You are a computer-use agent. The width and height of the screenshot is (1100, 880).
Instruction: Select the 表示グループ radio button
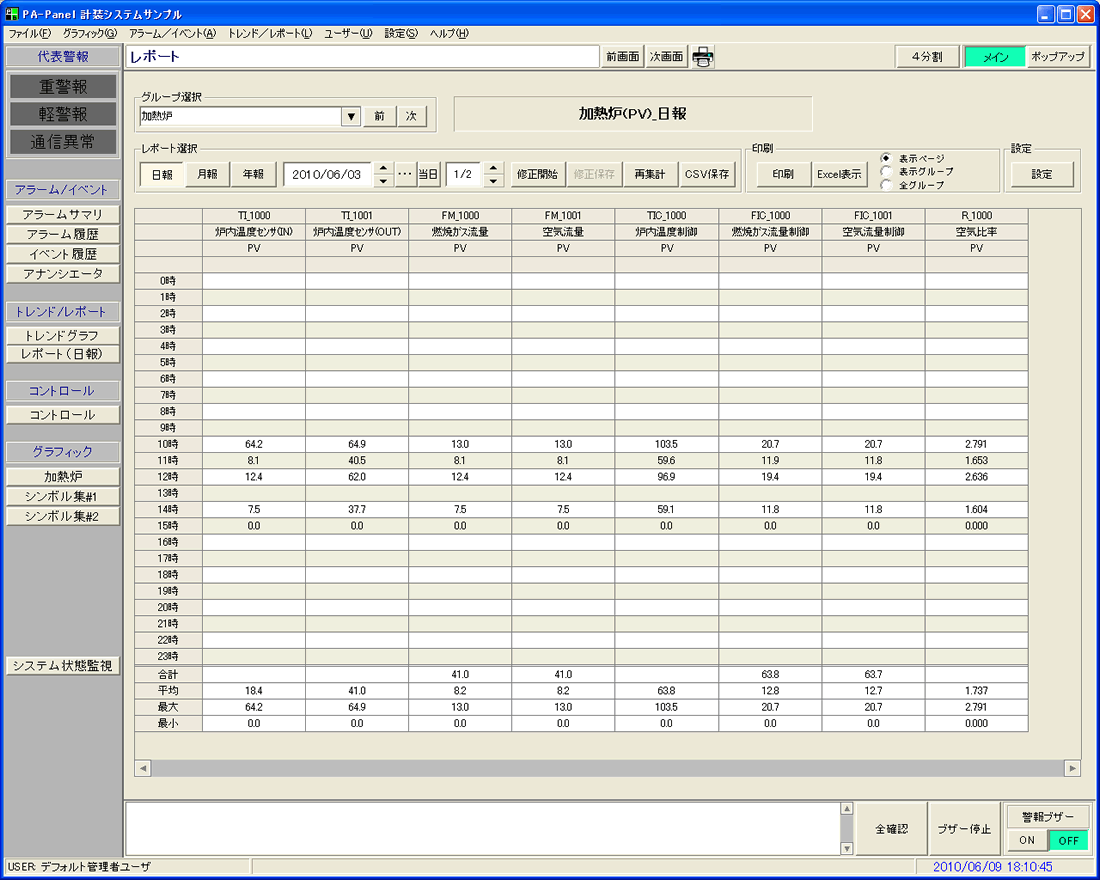pyautogui.click(x=886, y=172)
